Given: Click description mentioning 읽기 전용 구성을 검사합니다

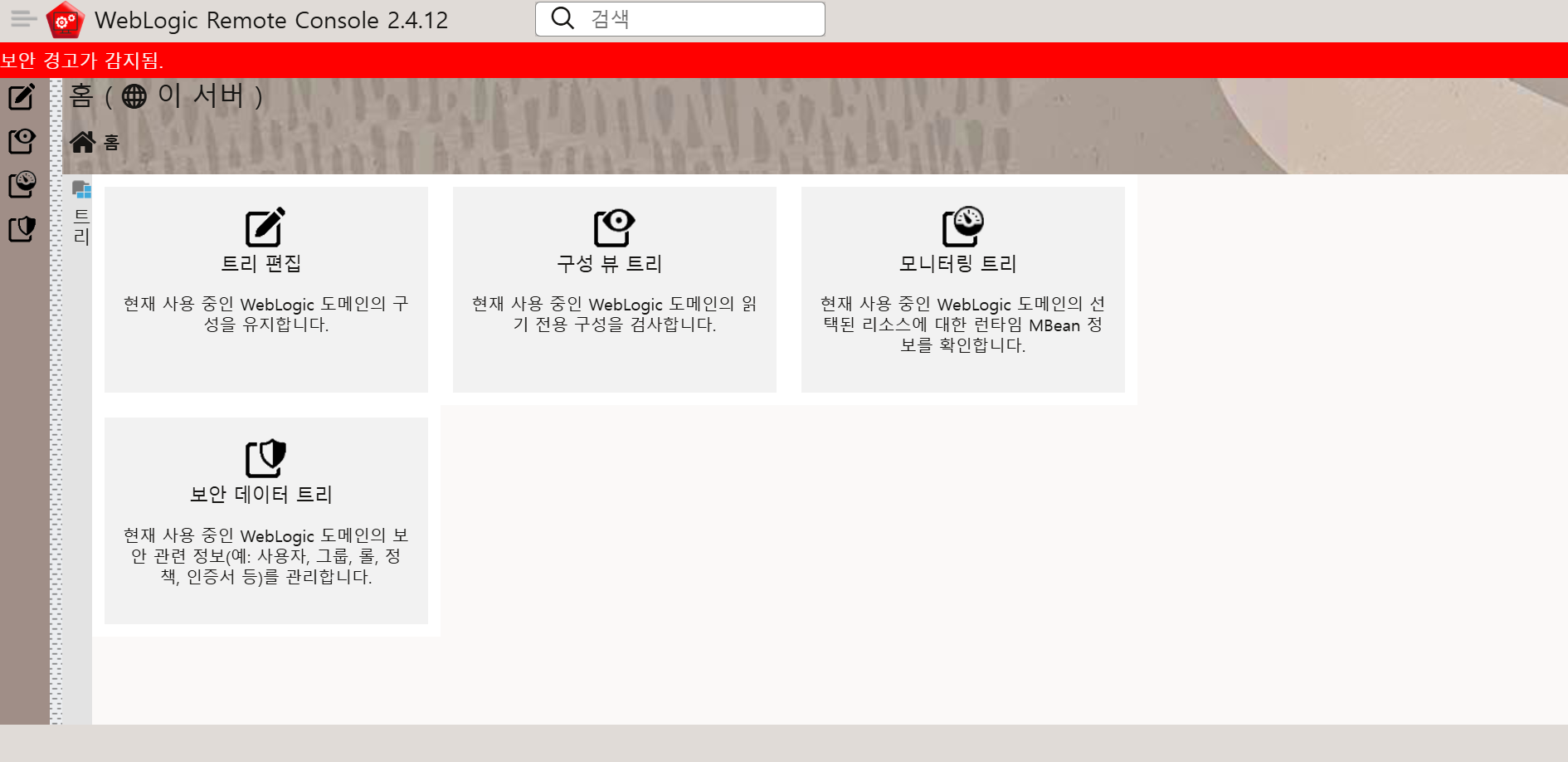Looking at the screenshot, I should [615, 314].
